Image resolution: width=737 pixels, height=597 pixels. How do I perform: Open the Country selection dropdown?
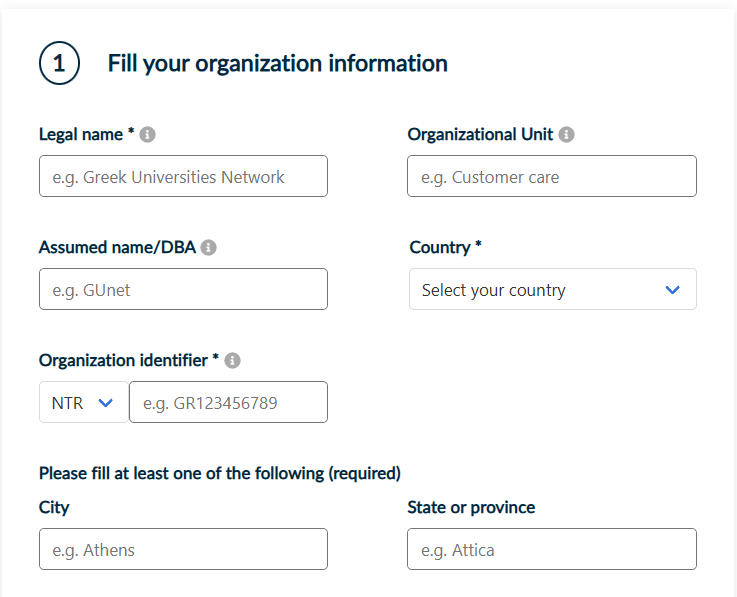pos(552,290)
